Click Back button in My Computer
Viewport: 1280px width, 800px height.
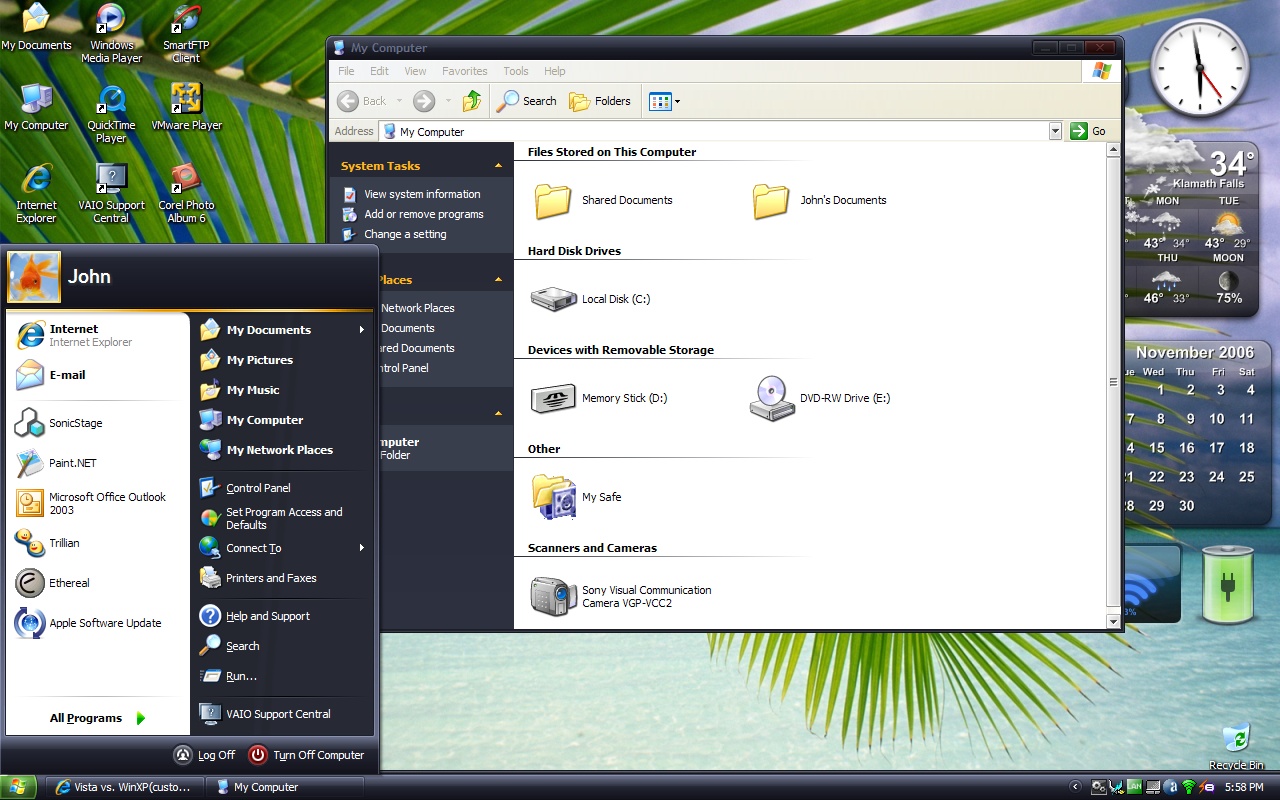point(362,101)
